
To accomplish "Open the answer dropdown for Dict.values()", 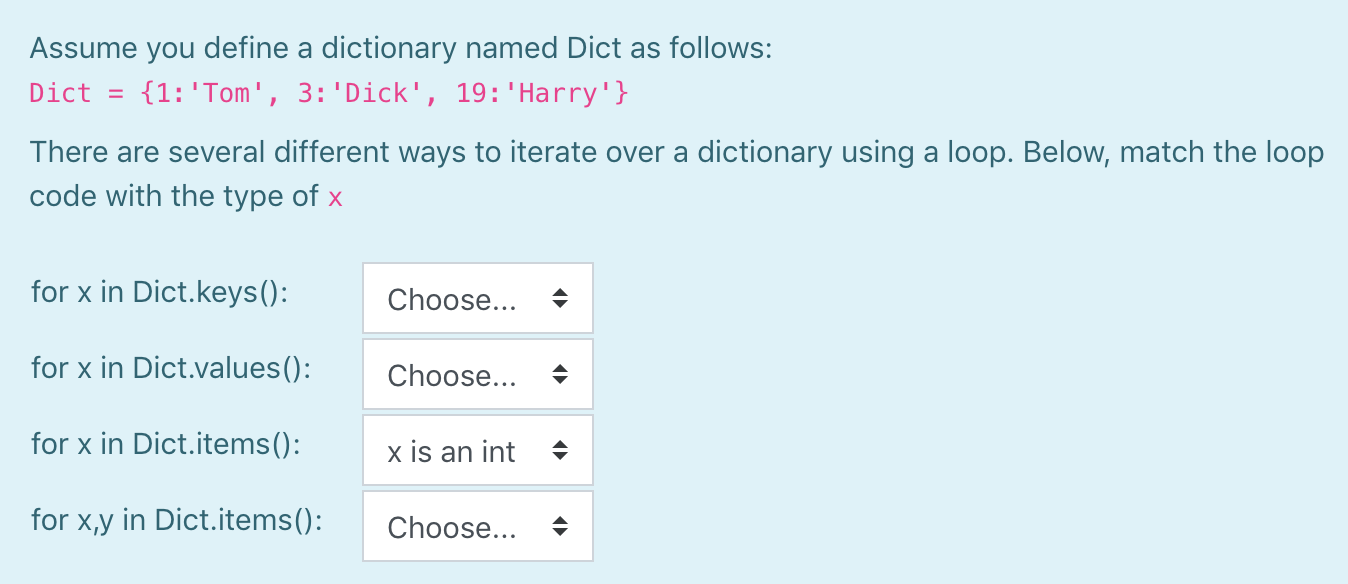I will [x=477, y=374].
